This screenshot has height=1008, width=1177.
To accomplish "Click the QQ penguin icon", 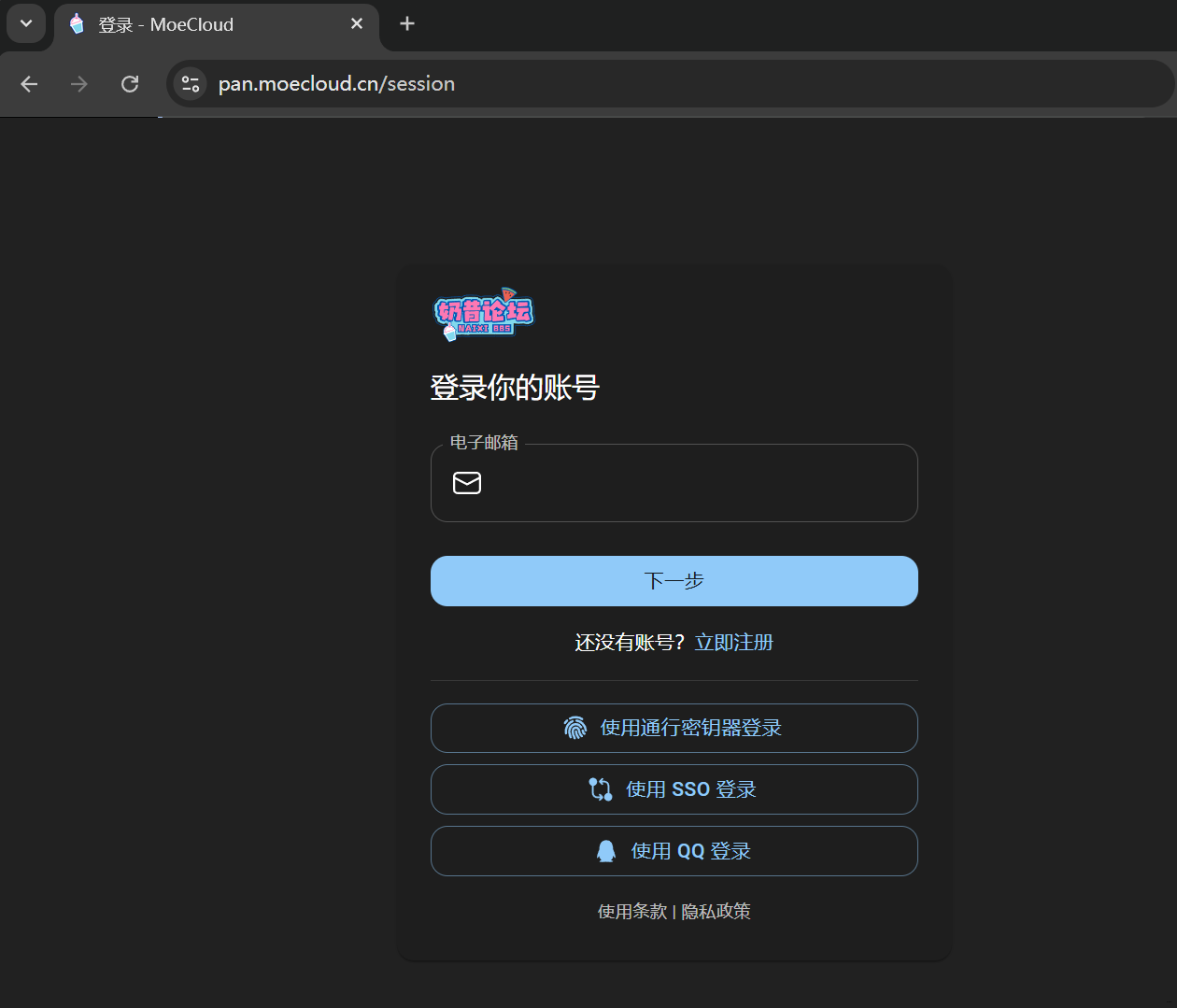I will click(x=606, y=851).
